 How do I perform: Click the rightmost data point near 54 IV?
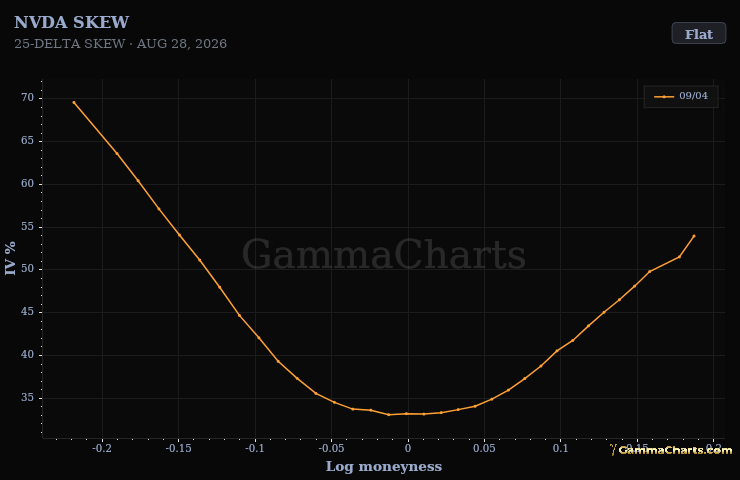pos(694,236)
